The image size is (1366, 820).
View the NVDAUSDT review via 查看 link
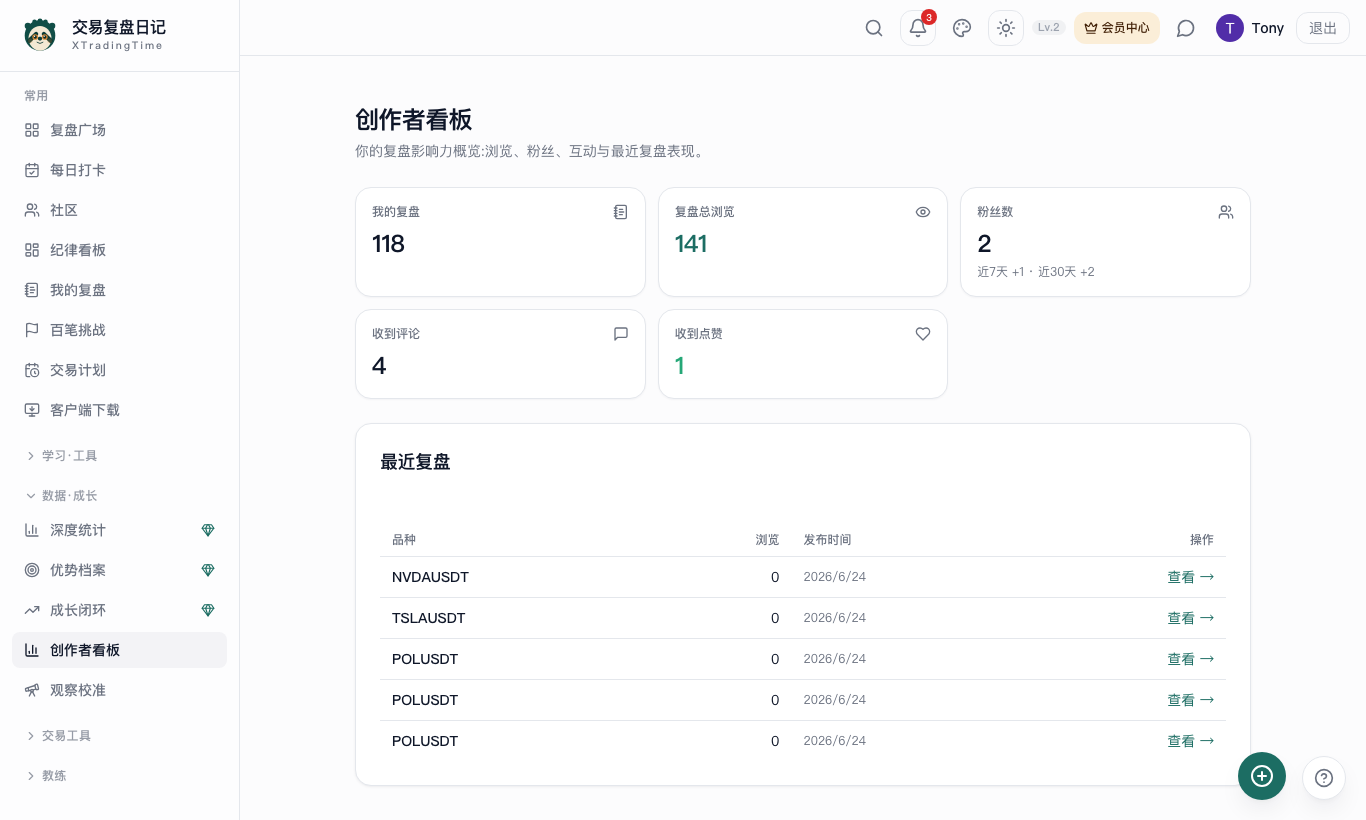pyautogui.click(x=1191, y=577)
